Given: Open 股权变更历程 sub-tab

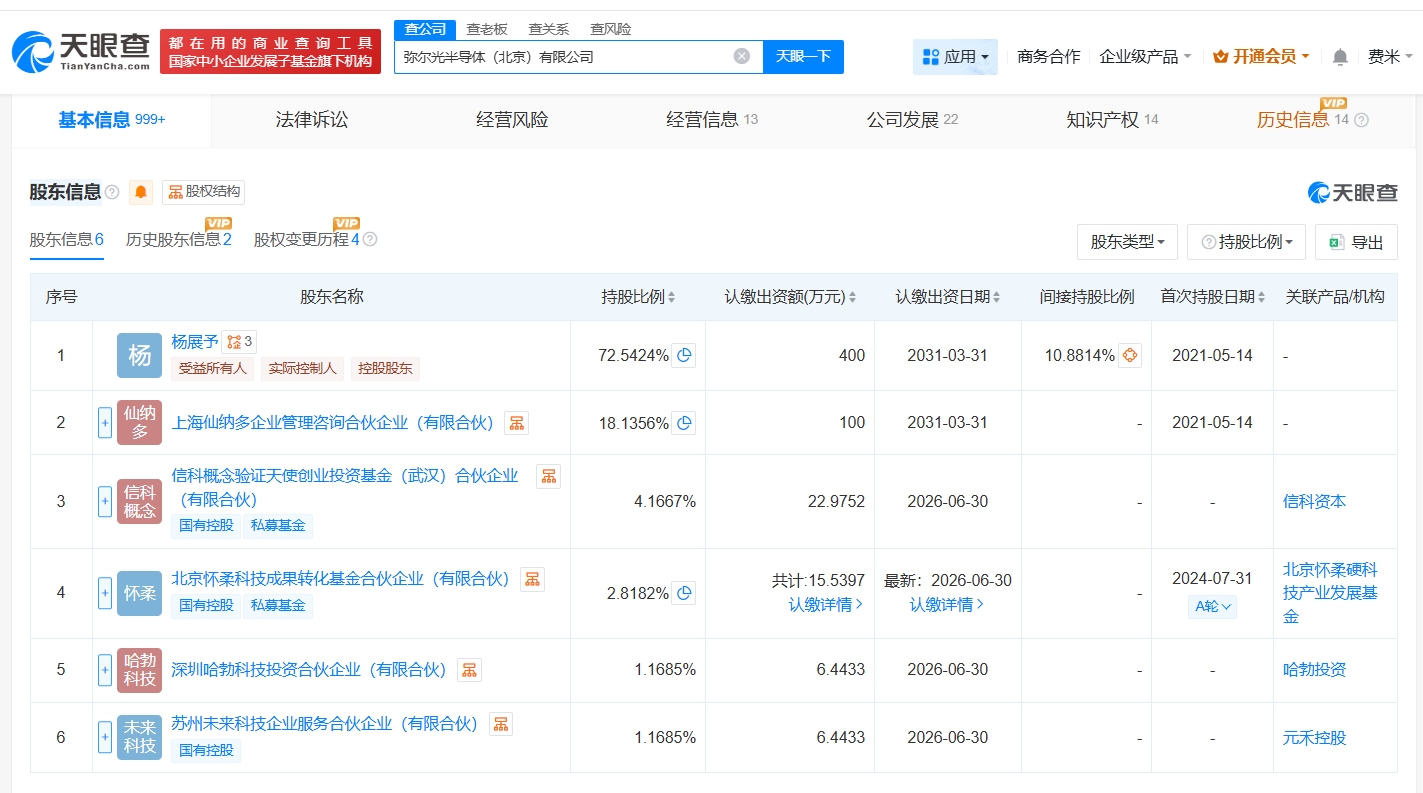Looking at the screenshot, I should click(306, 240).
